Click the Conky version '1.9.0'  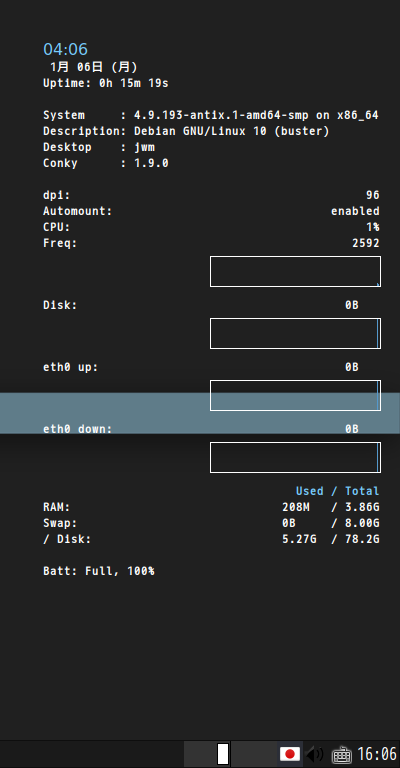151,163
